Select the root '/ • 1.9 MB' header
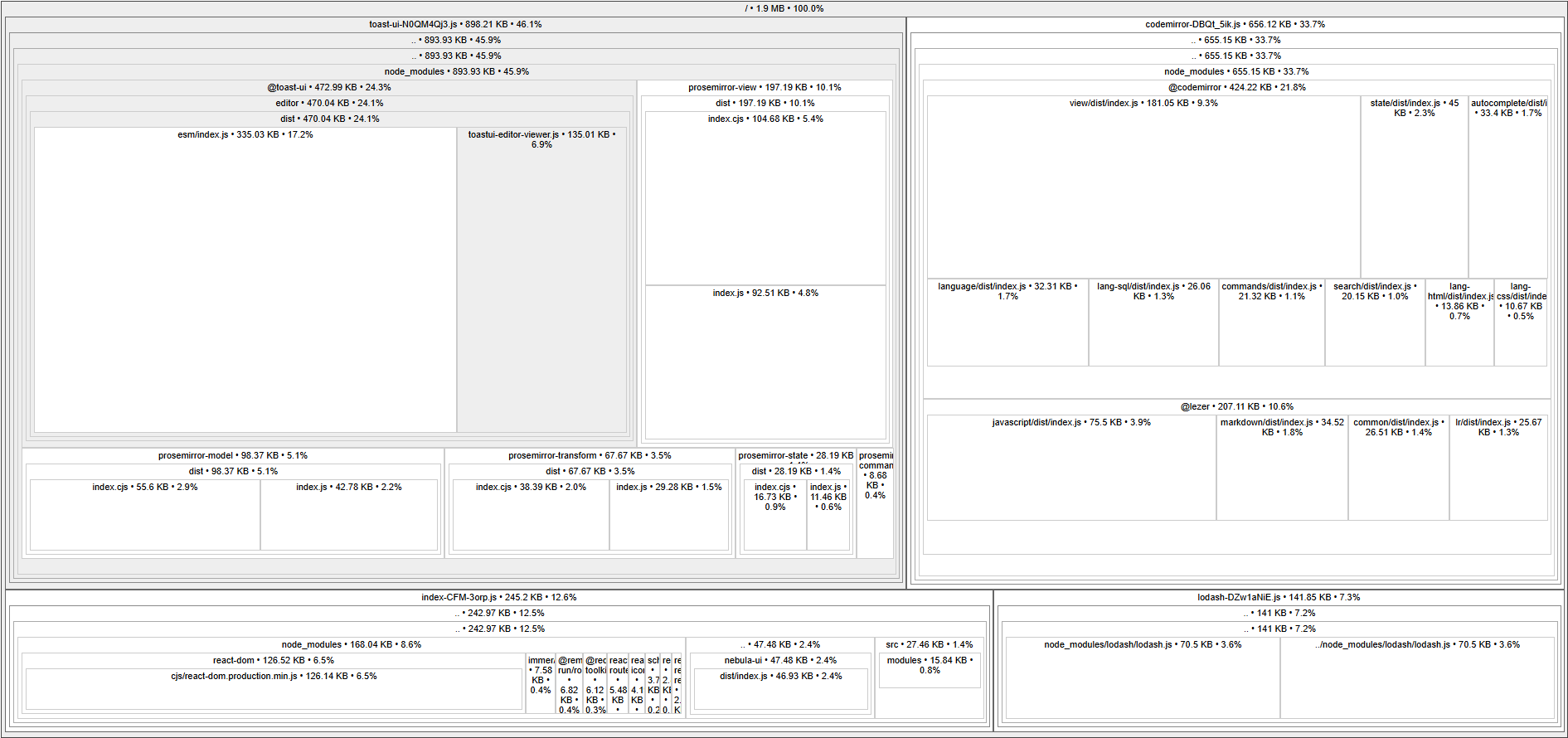 click(784, 8)
